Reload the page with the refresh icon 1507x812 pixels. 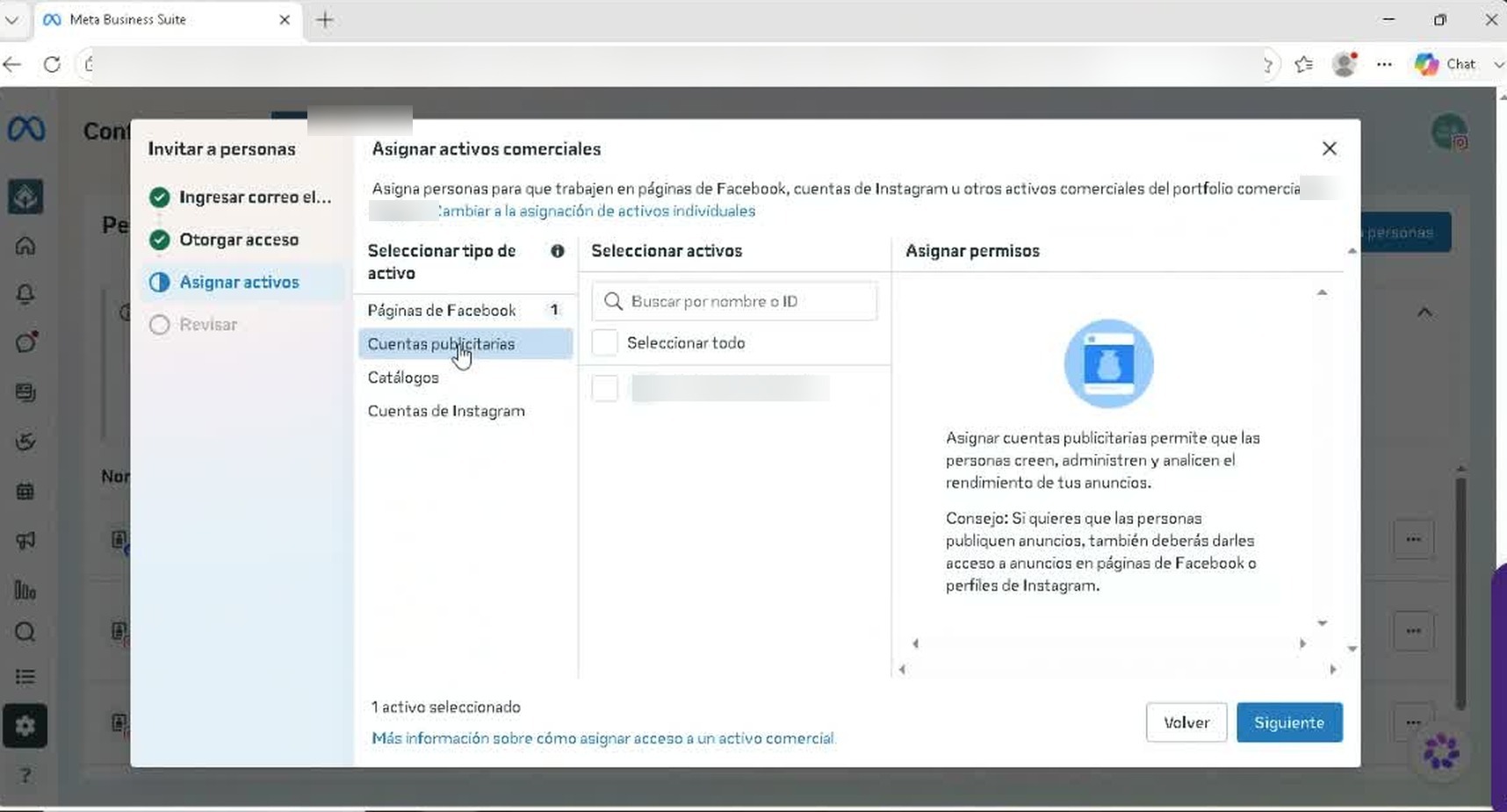(52, 64)
